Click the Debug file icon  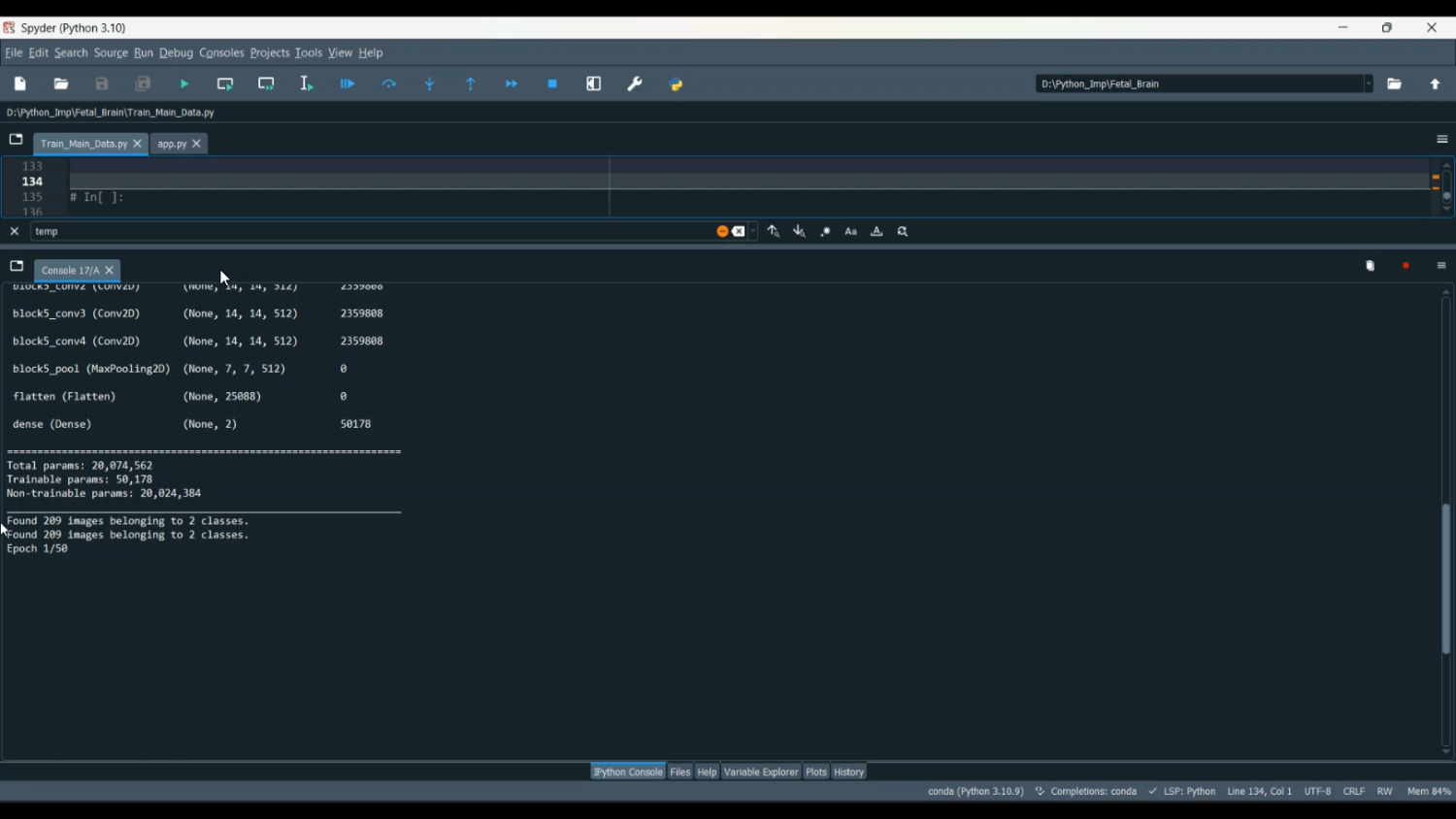tap(347, 84)
